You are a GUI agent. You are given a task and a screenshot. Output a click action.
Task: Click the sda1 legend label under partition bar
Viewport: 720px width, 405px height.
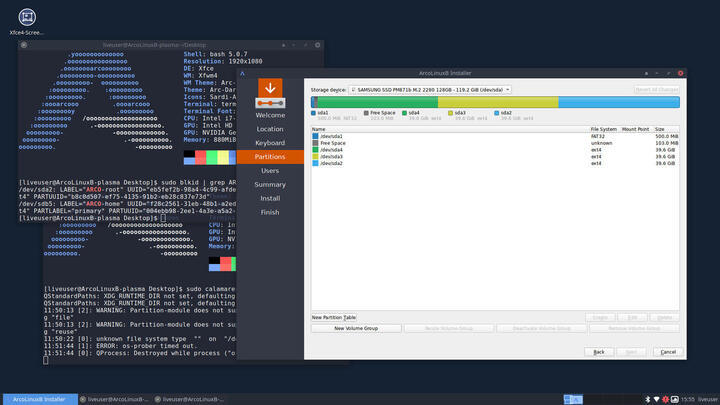323,112
